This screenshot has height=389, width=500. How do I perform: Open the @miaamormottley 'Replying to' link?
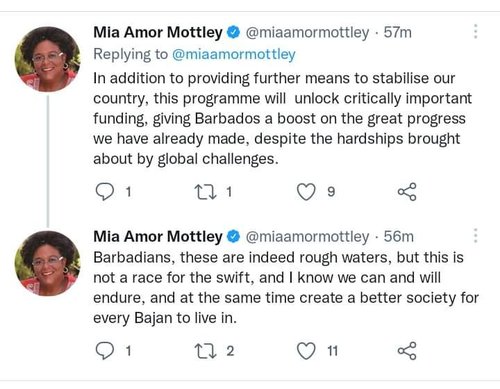(x=234, y=55)
